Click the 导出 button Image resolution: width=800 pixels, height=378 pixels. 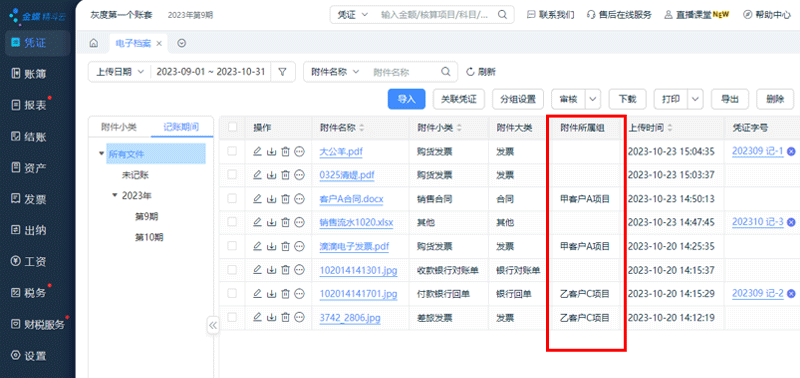point(730,99)
